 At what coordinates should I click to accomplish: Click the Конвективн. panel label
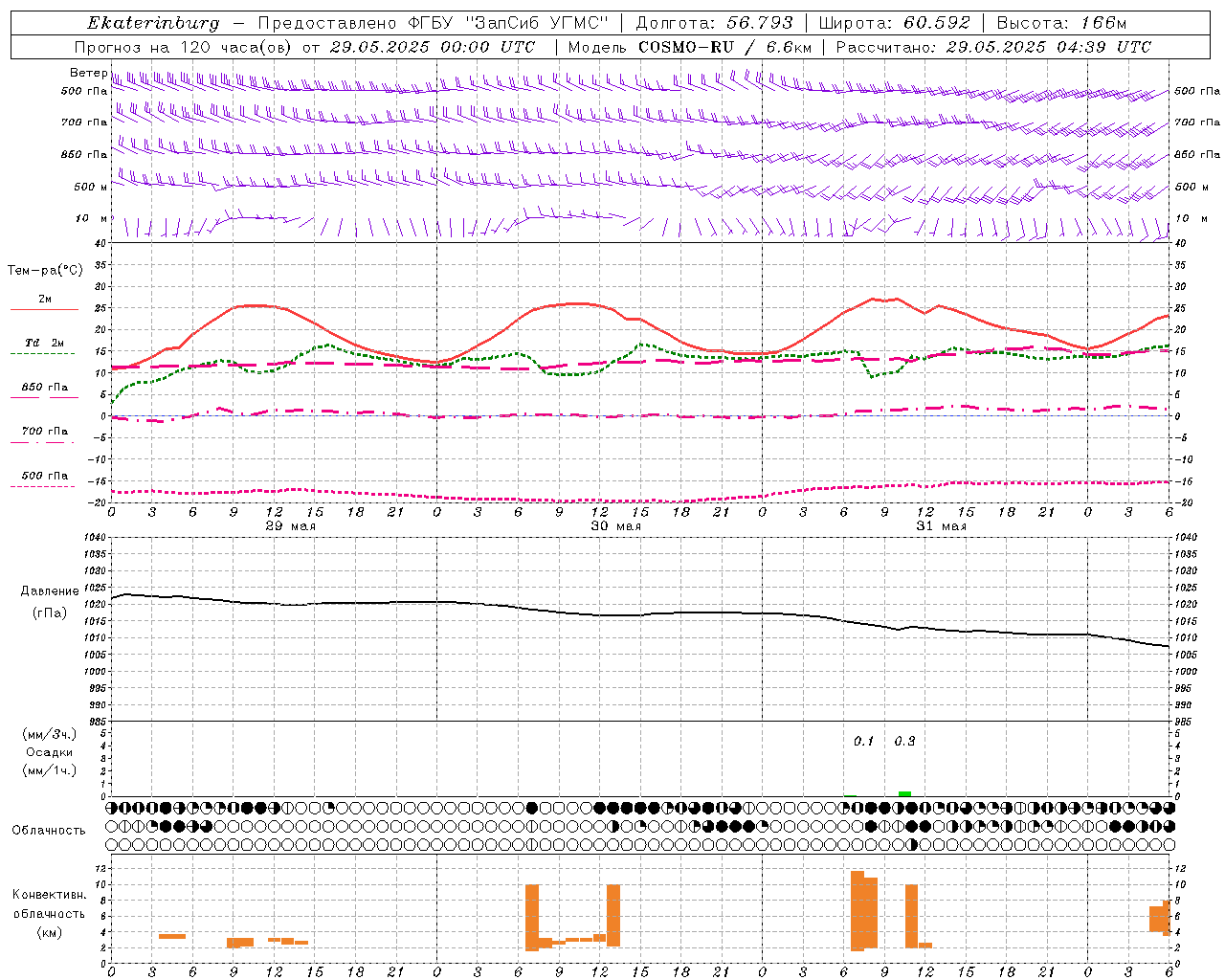point(50,894)
